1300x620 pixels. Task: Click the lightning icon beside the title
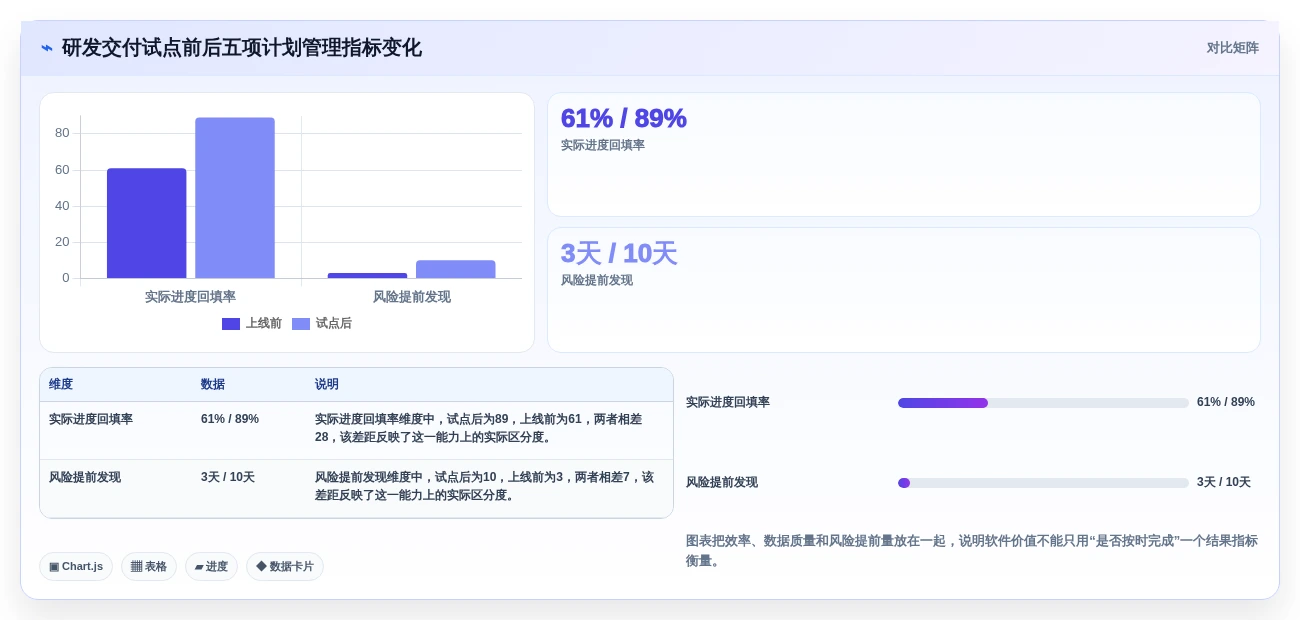[47, 48]
